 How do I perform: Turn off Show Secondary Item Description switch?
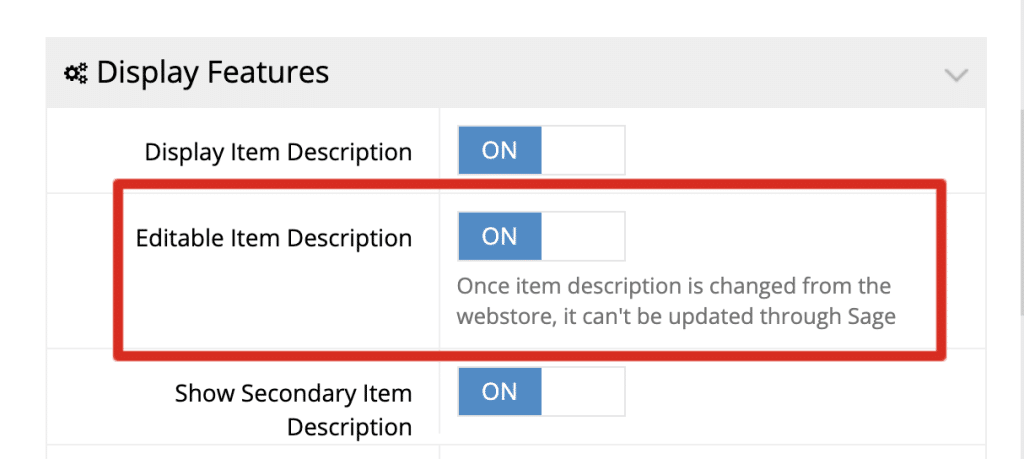point(541,391)
